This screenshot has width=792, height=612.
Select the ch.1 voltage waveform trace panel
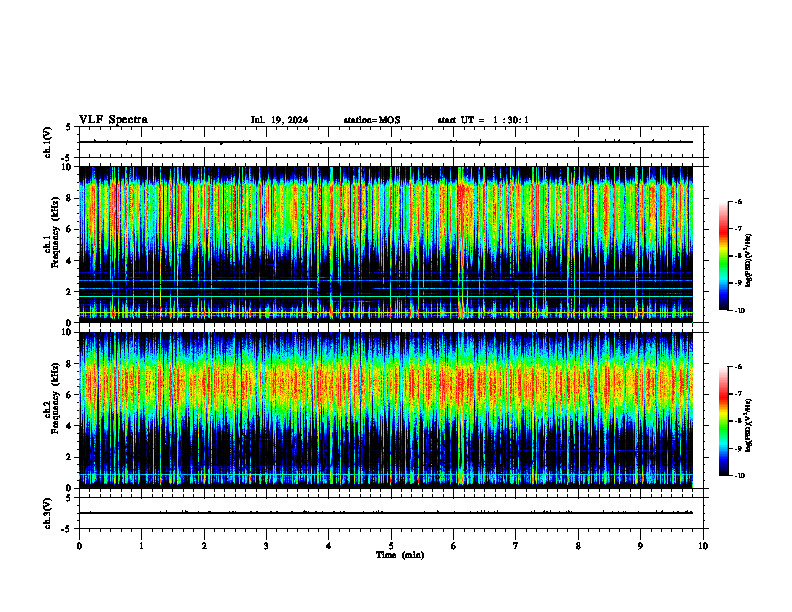point(391,142)
